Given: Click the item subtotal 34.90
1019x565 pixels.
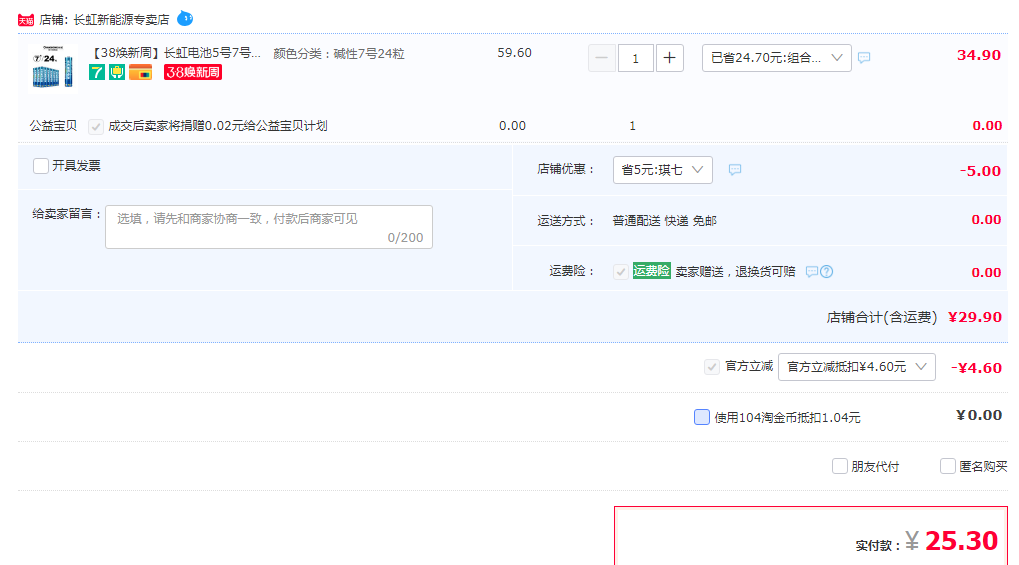Looking at the screenshot, I should coord(979,55).
